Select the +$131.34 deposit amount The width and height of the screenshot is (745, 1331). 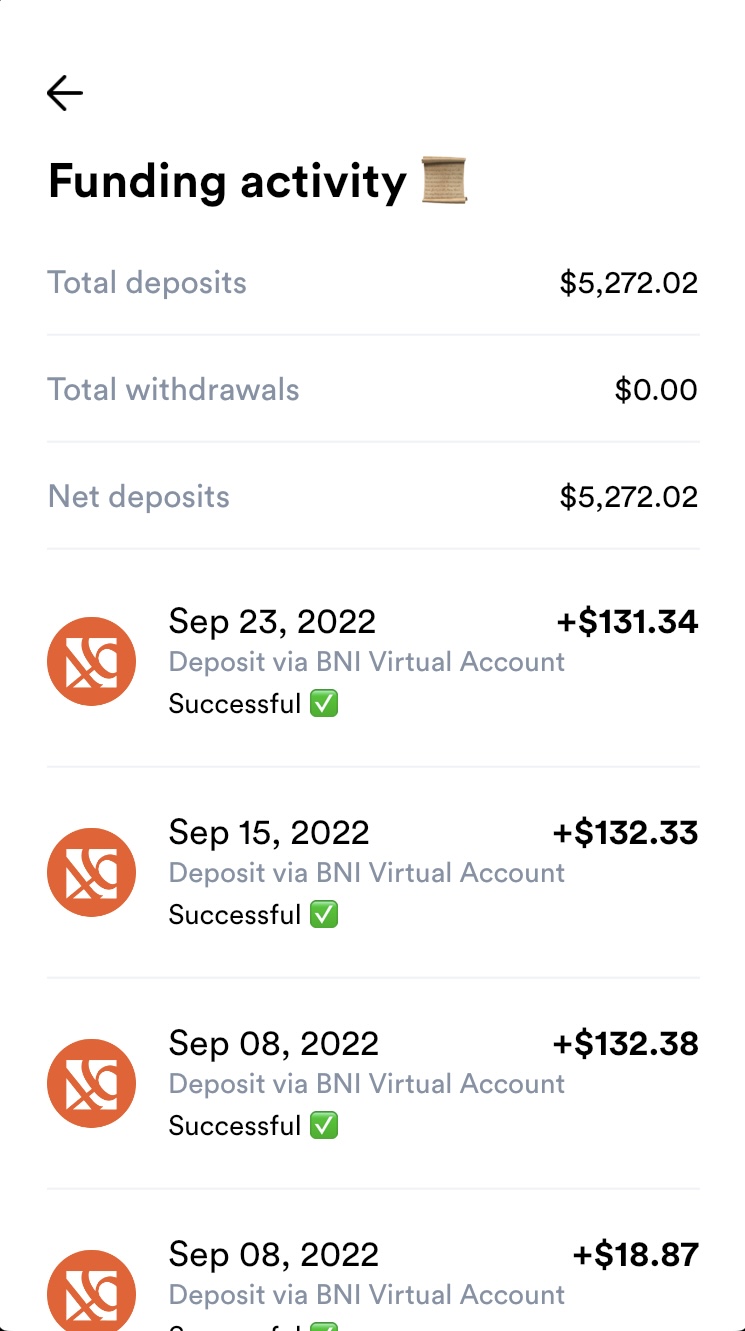(627, 622)
